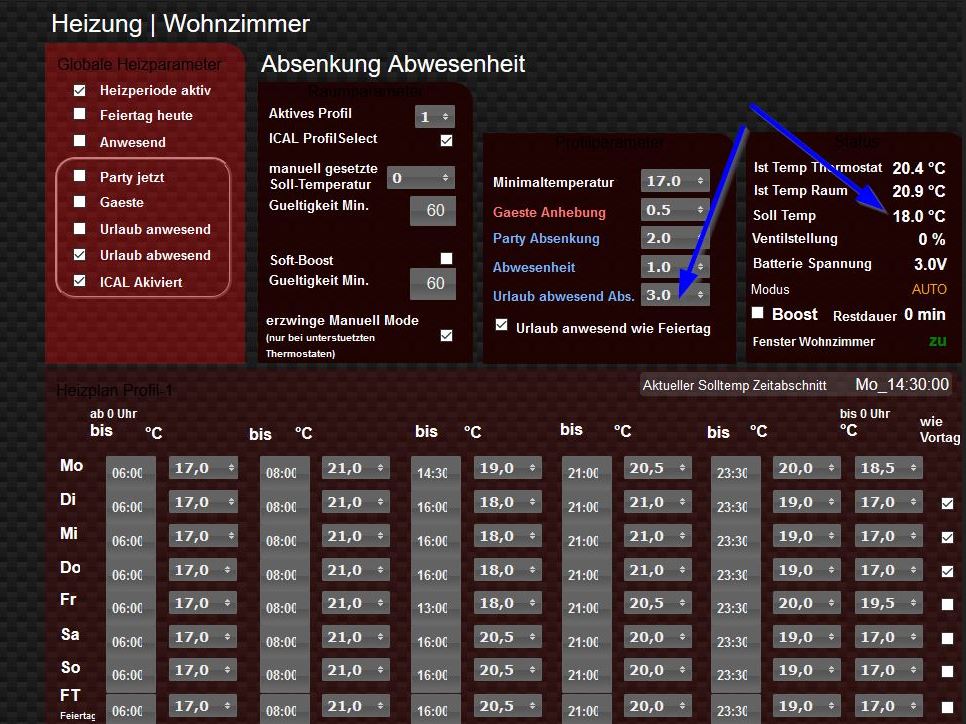Check the Anwesend checkbox
Viewport: 966px width, 724px height.
79,140
